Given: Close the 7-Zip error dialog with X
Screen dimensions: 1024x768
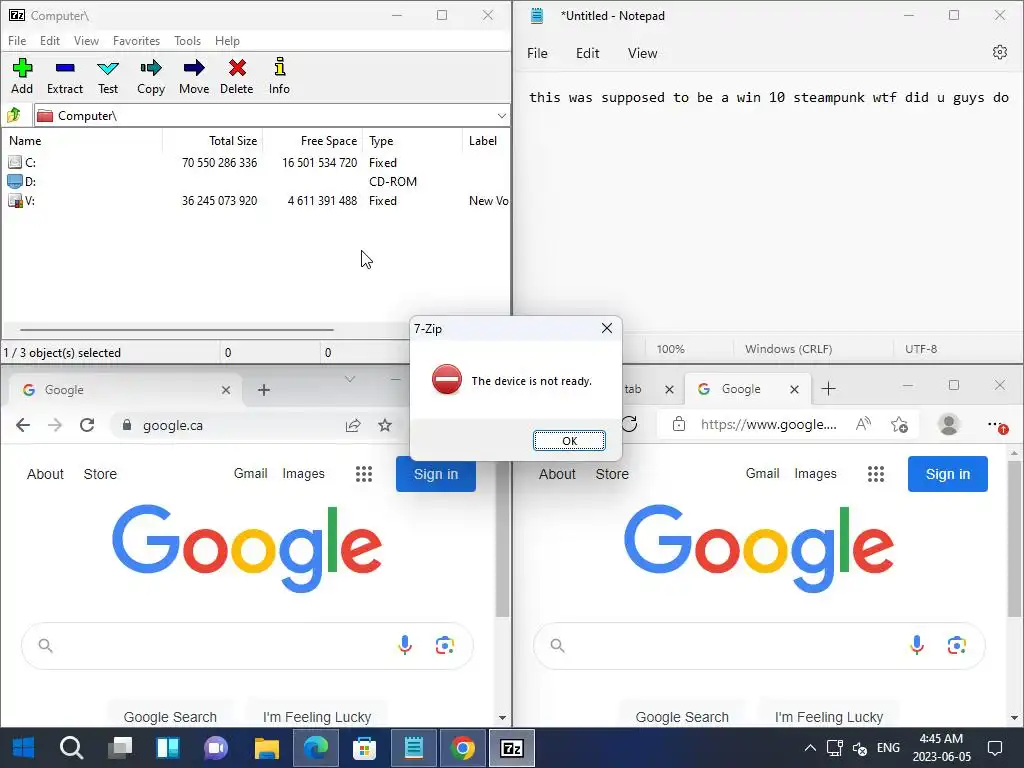Looking at the screenshot, I should coord(607,328).
